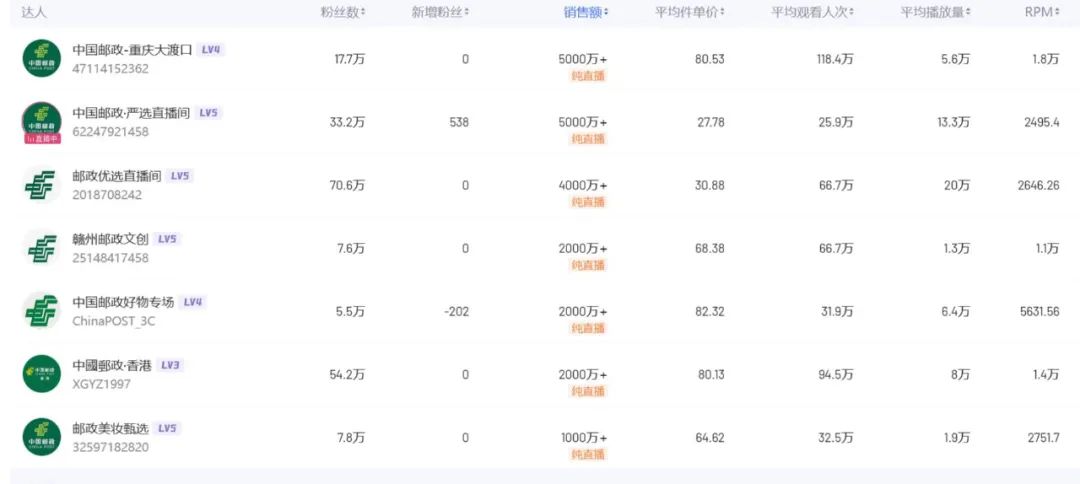Open 邮政优选直播间 name link
Viewport: 1080px width, 484px height.
tap(116, 176)
